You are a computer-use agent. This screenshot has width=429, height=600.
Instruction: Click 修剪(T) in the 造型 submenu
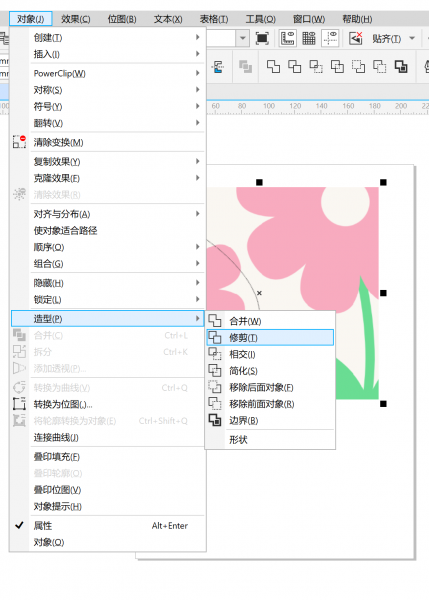click(270, 338)
